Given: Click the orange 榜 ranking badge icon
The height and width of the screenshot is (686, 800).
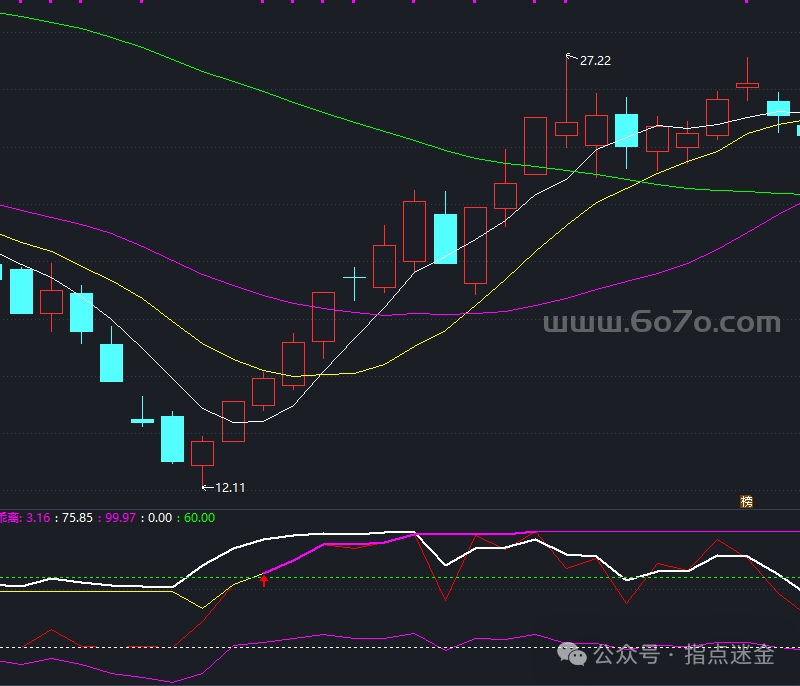Looking at the screenshot, I should click(746, 502).
